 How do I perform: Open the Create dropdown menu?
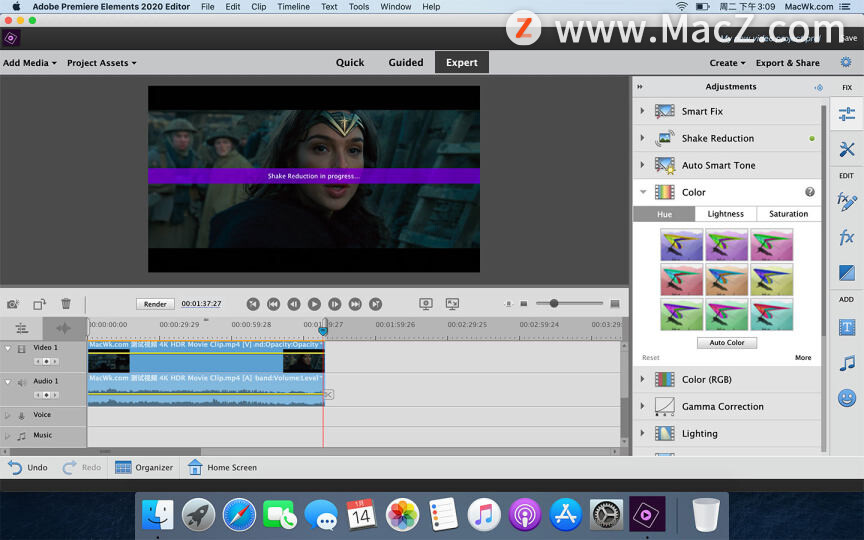[727, 63]
